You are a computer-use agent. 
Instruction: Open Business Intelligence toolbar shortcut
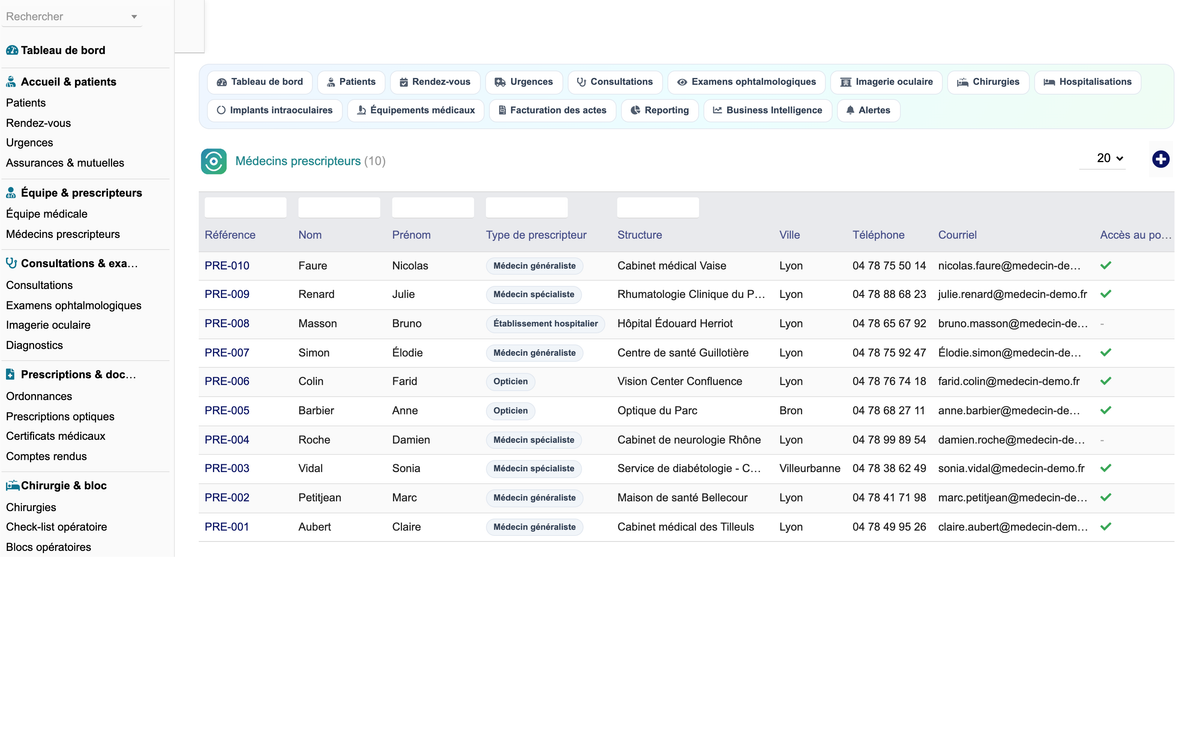click(x=767, y=110)
